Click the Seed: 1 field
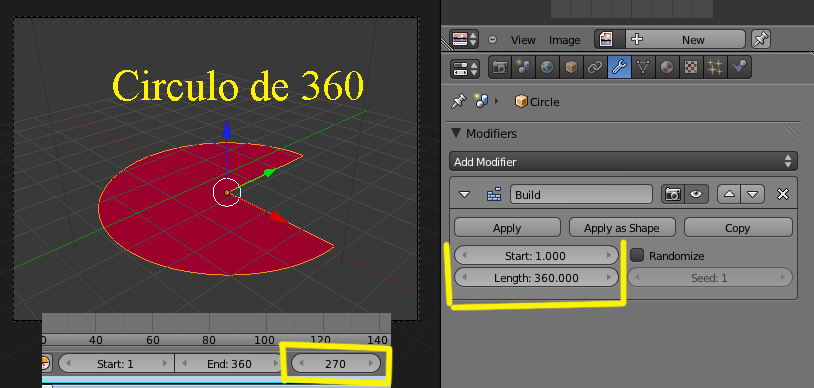Viewport: 814px width, 388px height. [710, 277]
